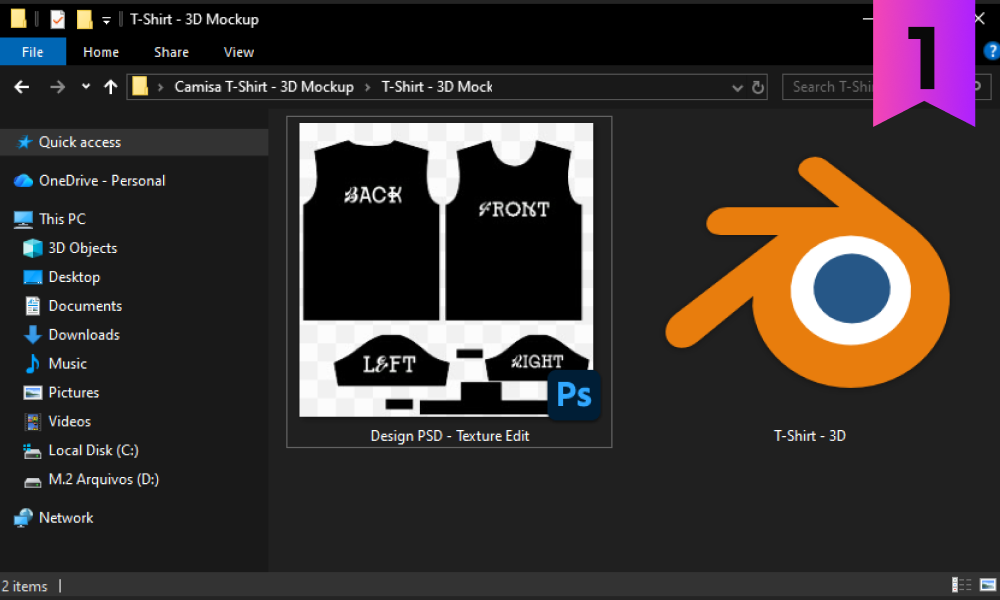Screen dimensions: 1000x600
Task: Expand the address bar history dropdown
Action: click(x=738, y=87)
